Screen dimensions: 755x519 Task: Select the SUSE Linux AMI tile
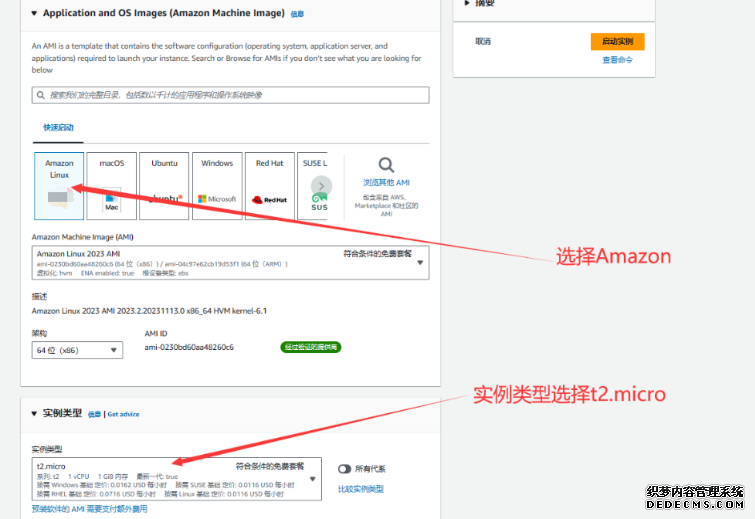point(318,185)
